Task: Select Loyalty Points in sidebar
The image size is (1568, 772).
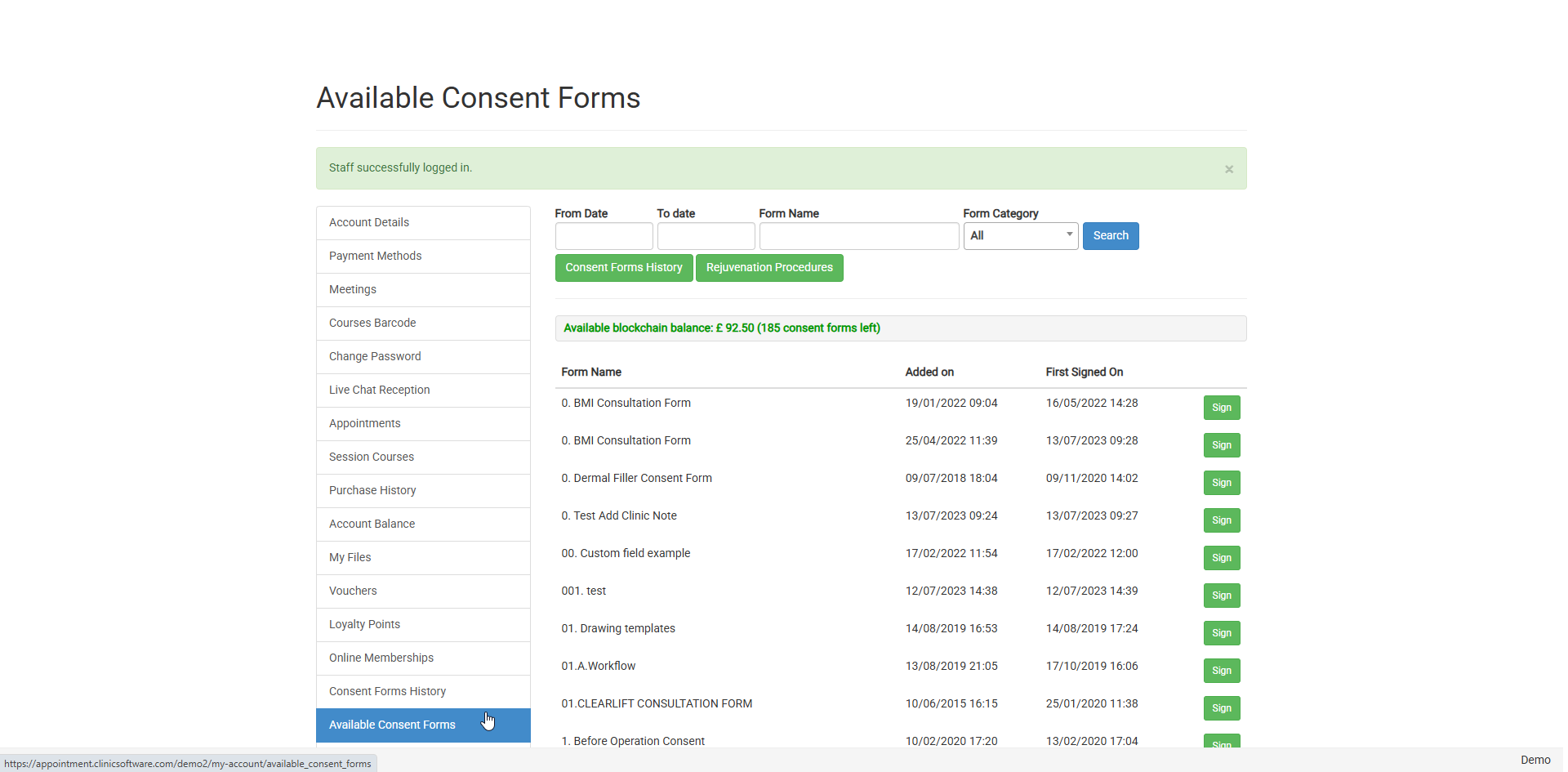Action: [x=423, y=625]
